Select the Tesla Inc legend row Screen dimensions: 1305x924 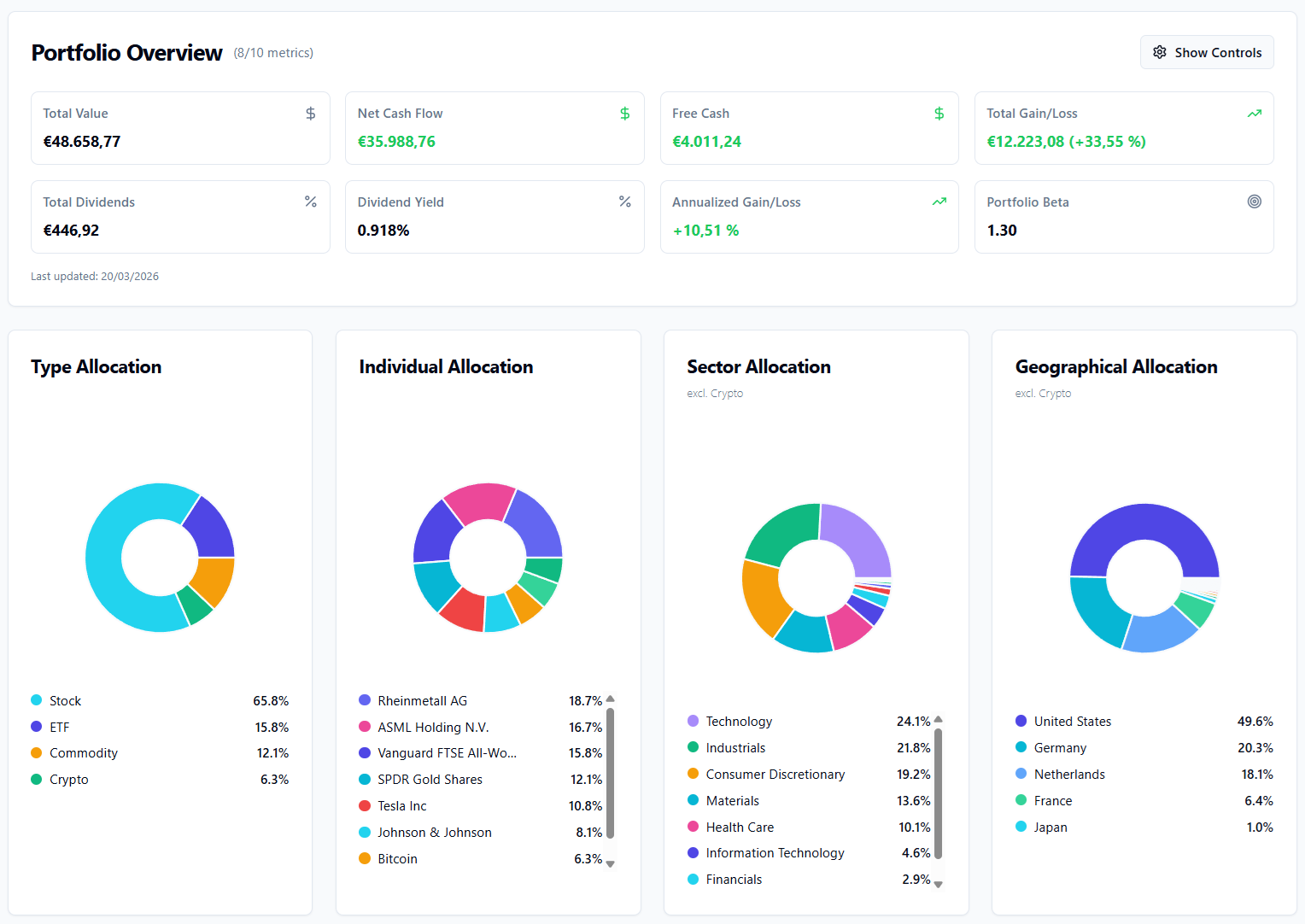coord(481,805)
